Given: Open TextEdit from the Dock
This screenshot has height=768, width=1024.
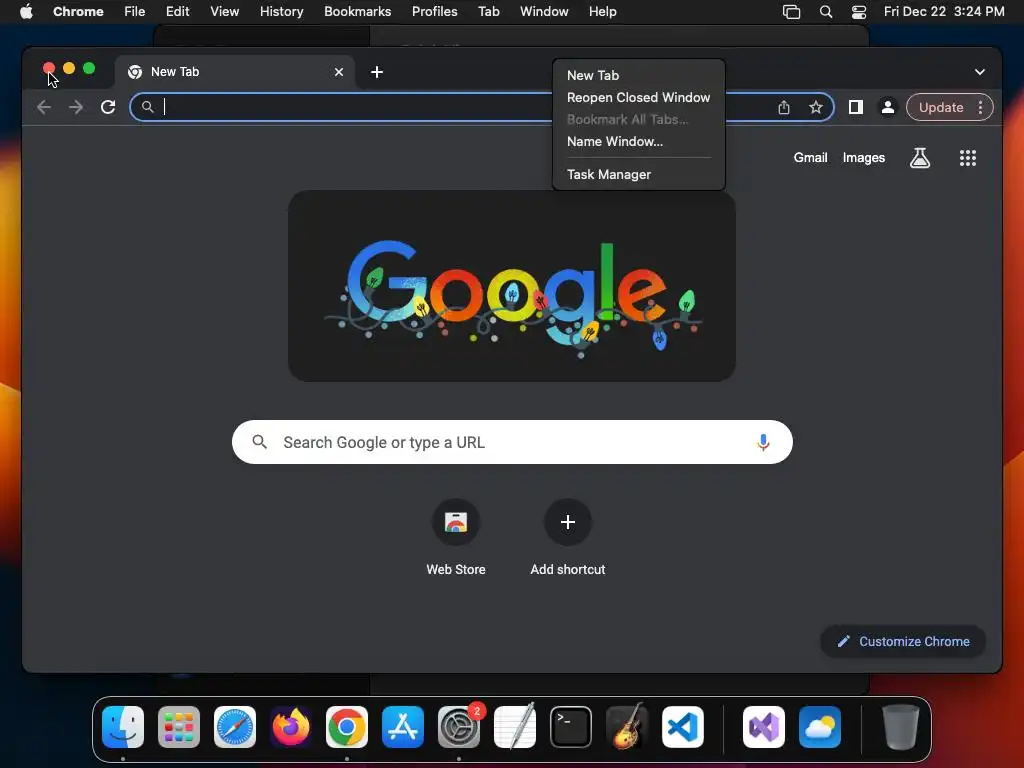Looking at the screenshot, I should pos(515,727).
